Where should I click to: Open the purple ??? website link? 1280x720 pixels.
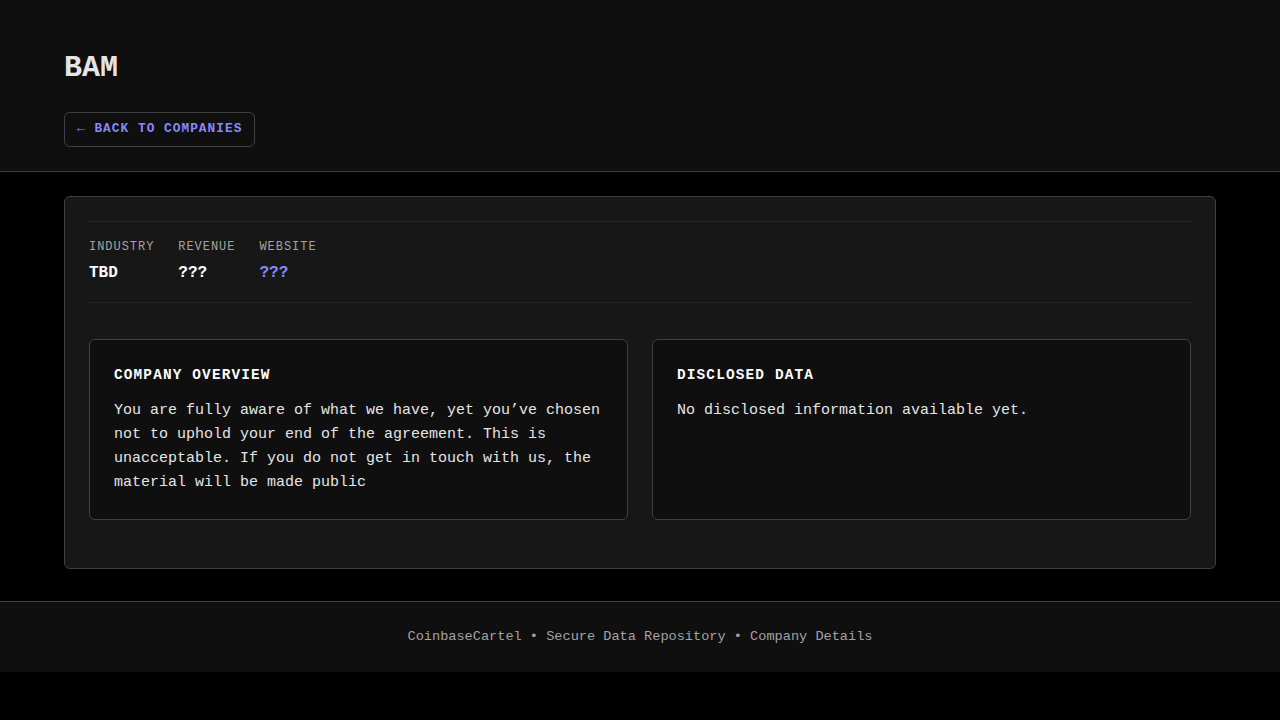coord(273,272)
